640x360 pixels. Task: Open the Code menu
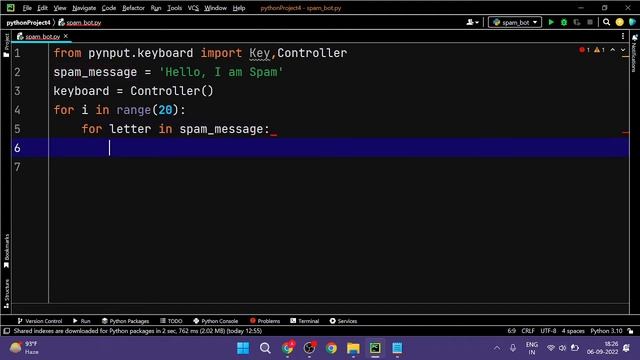(x=109, y=8)
